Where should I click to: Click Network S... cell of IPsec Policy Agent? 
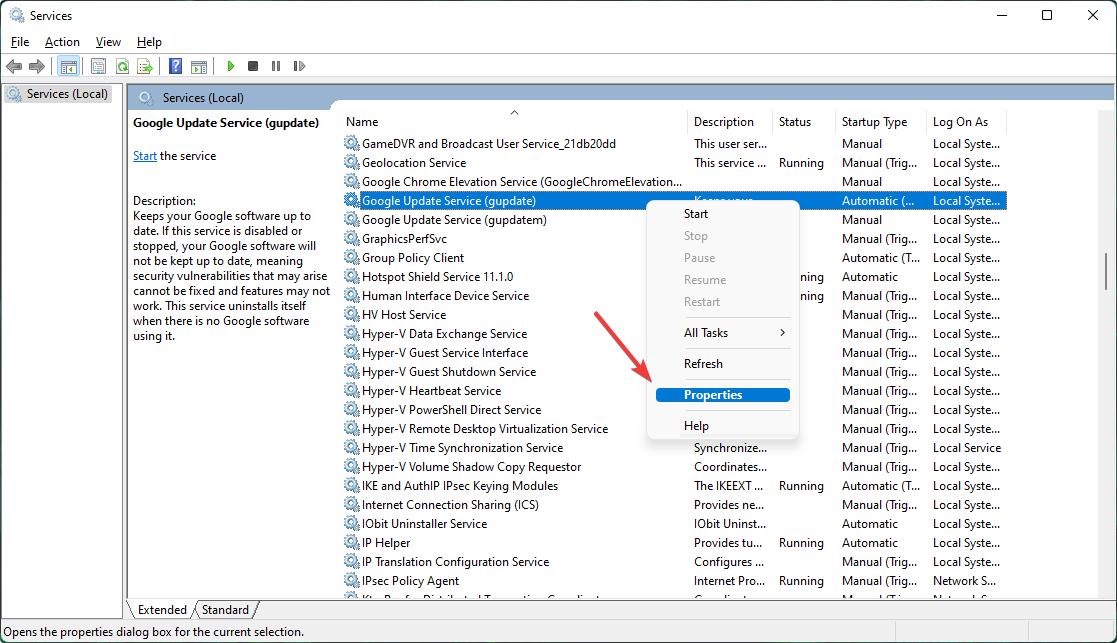point(965,580)
